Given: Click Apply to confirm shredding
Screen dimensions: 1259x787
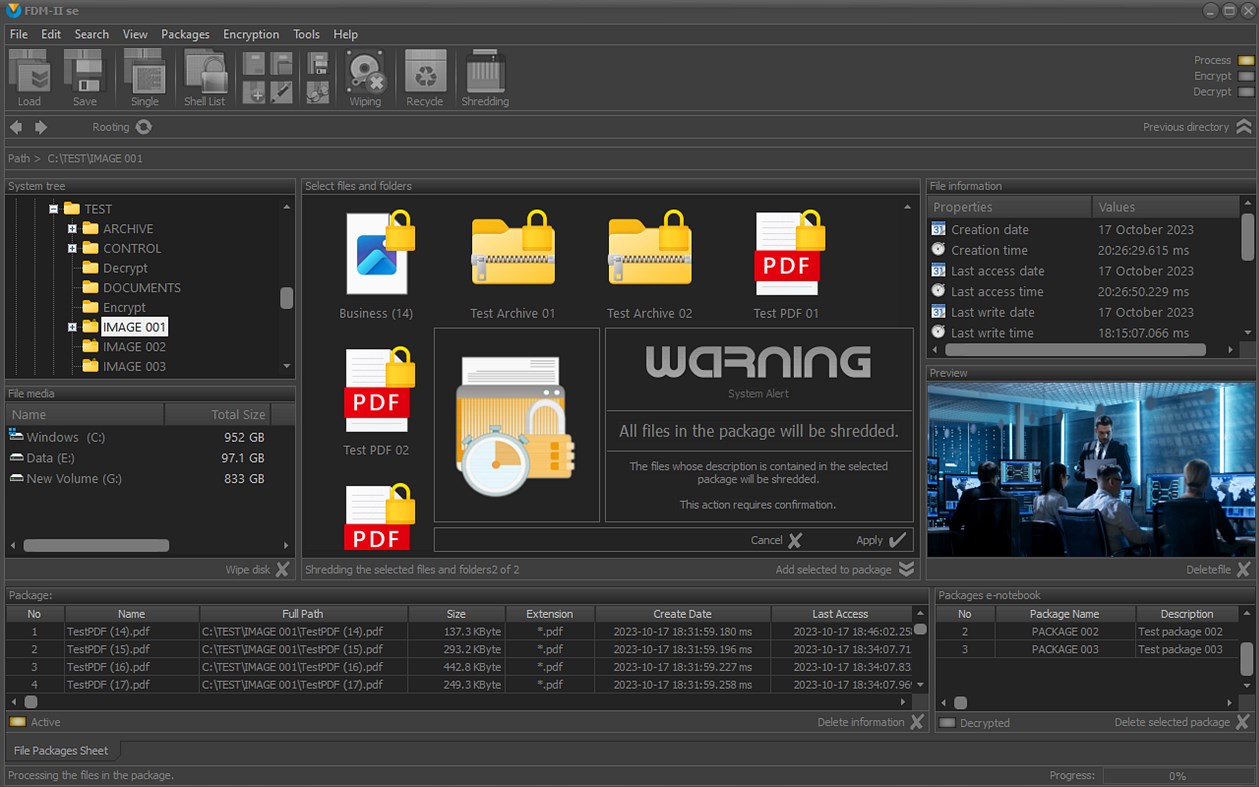Looking at the screenshot, I should 881,540.
